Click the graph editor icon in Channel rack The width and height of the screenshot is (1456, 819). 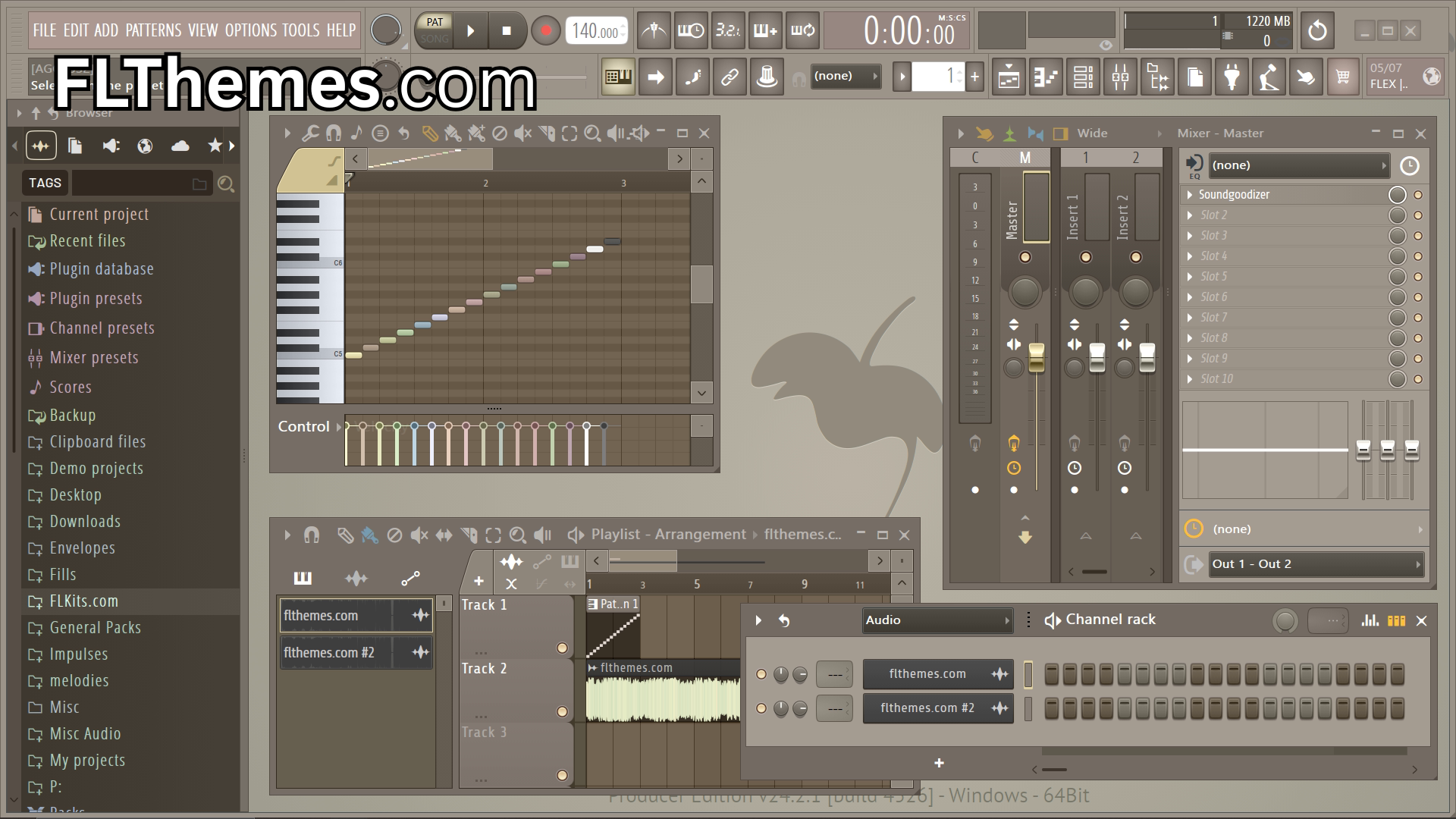(x=1370, y=620)
